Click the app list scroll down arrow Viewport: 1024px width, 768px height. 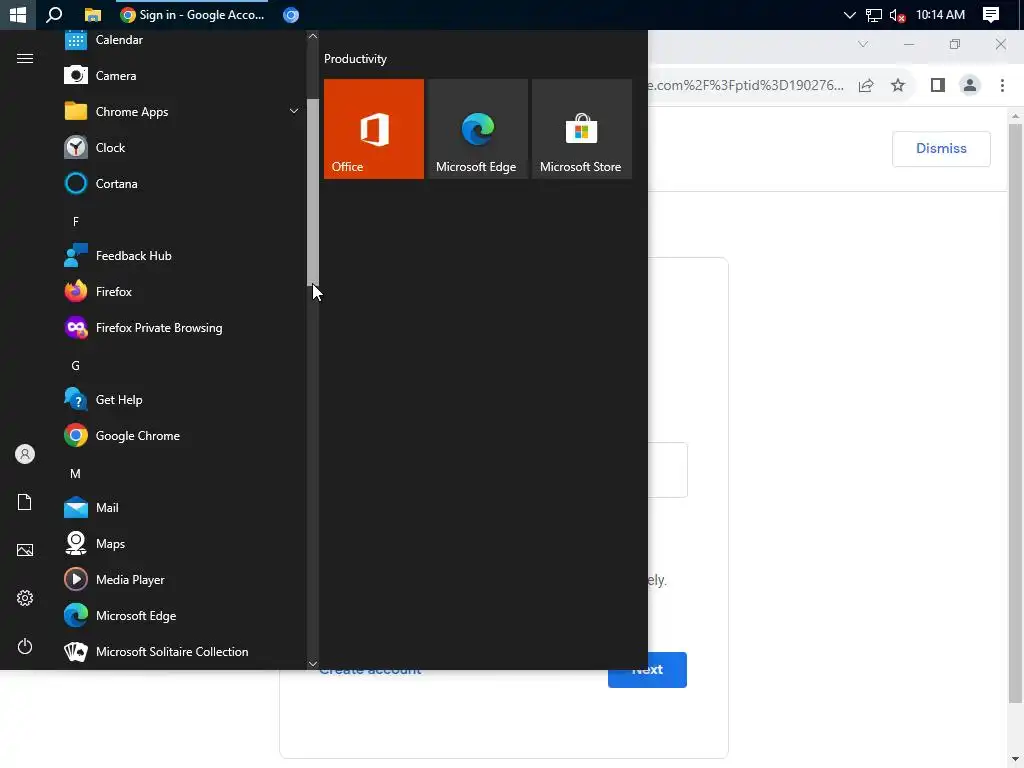point(313,664)
